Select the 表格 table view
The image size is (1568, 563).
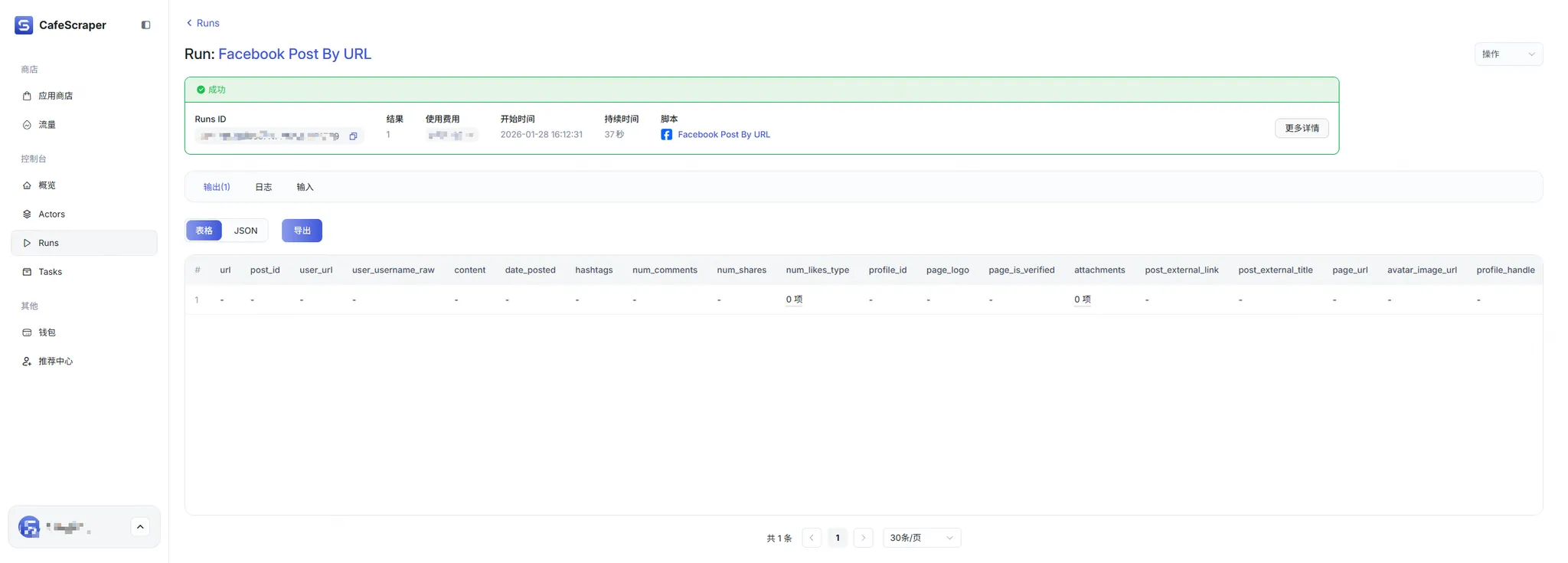pyautogui.click(x=204, y=231)
